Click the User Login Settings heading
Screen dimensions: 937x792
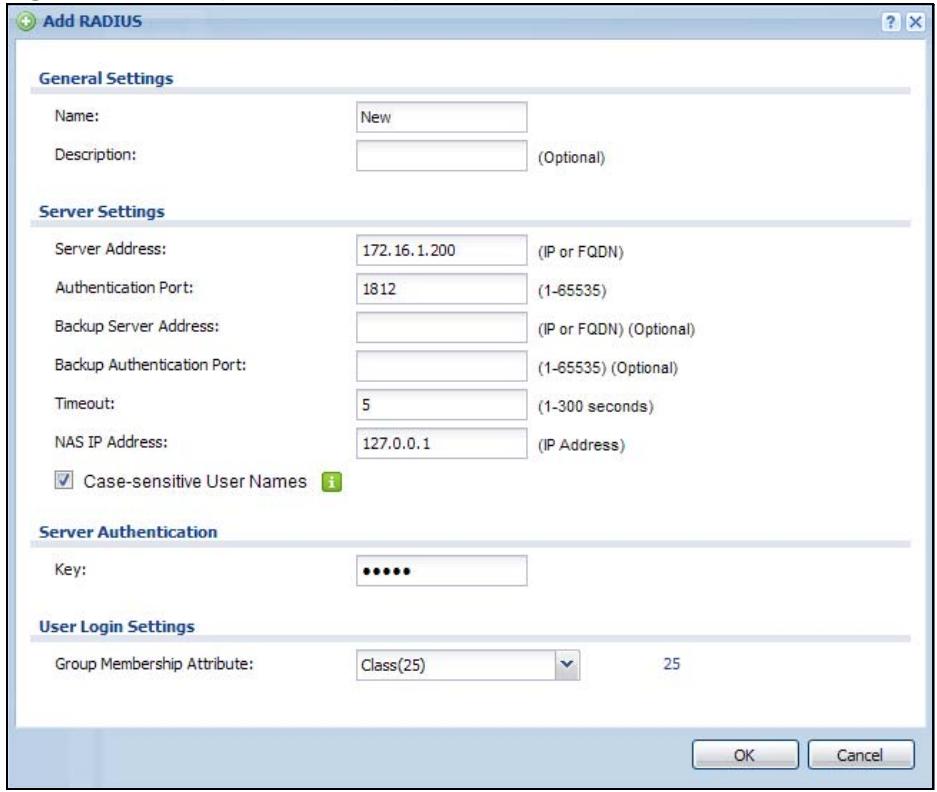pyautogui.click(x=117, y=626)
